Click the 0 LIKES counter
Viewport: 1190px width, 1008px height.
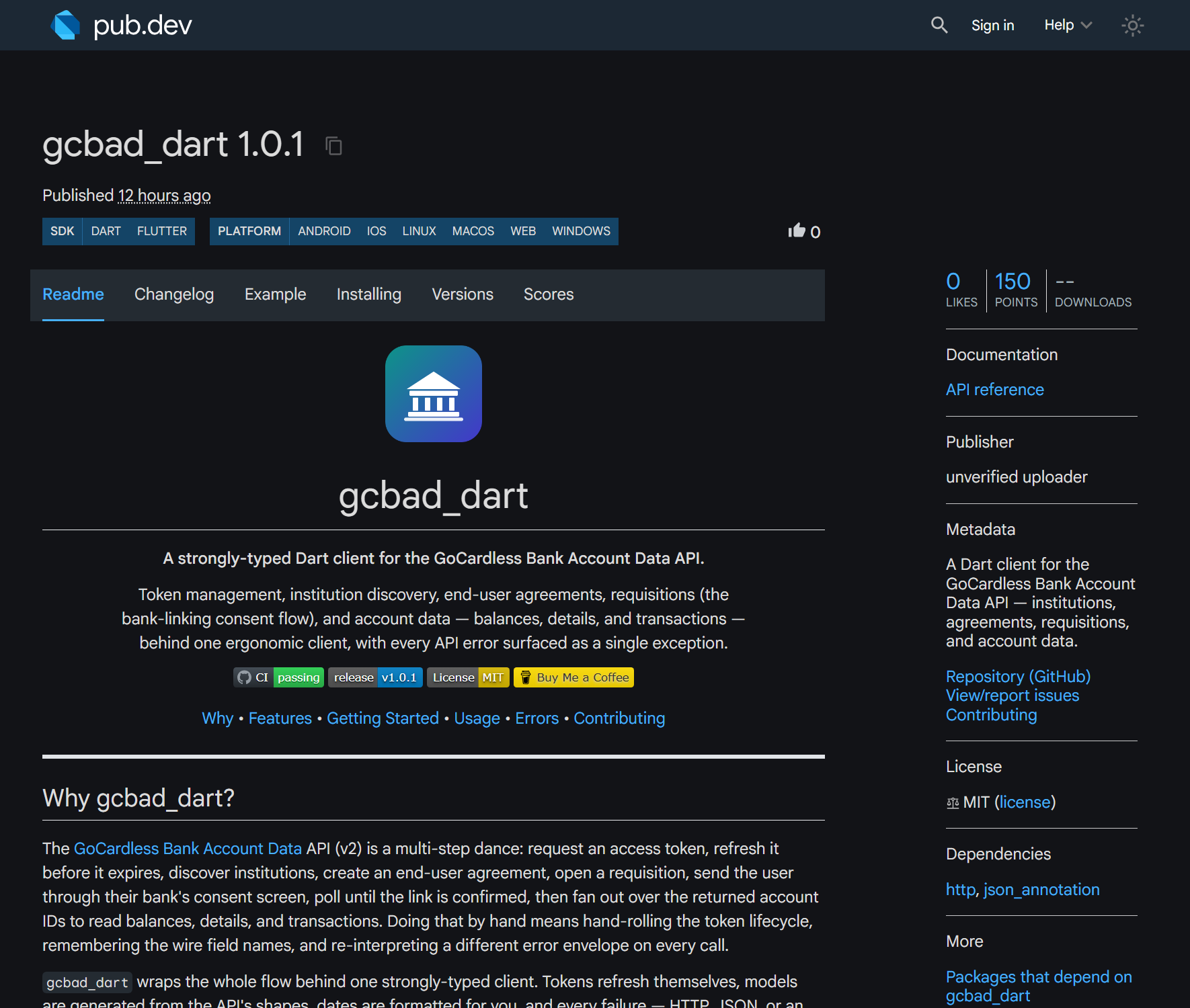coord(961,290)
